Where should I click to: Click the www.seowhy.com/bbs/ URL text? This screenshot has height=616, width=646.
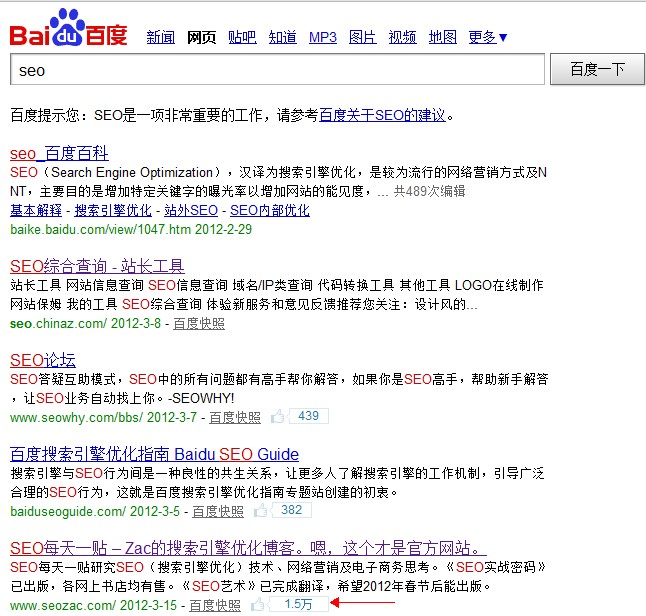pos(77,417)
